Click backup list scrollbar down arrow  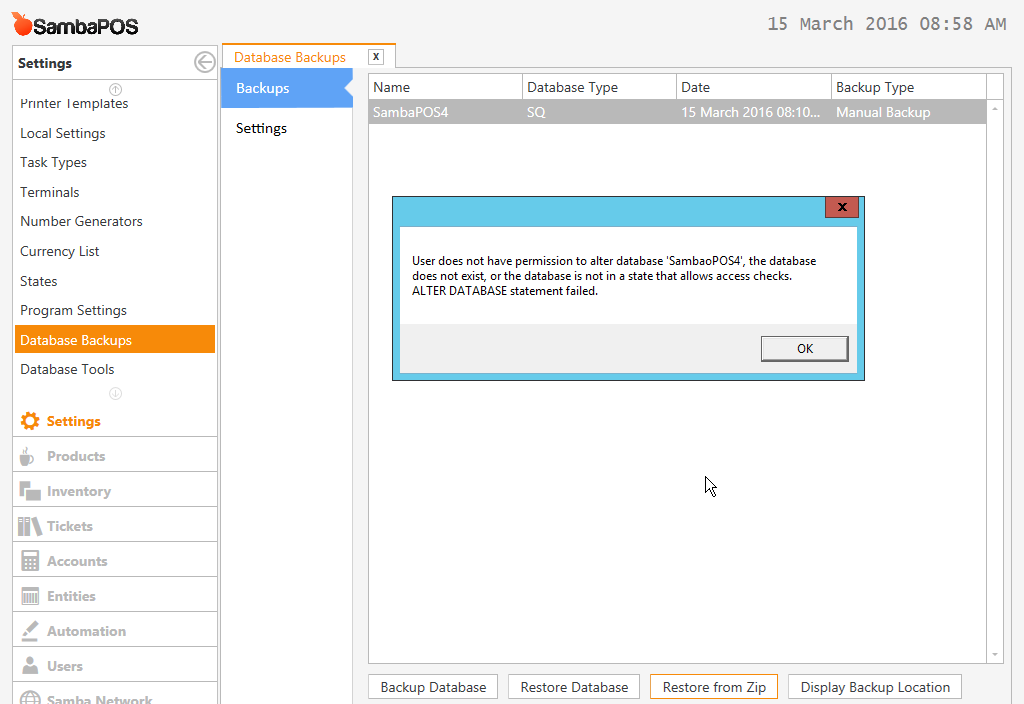995,654
